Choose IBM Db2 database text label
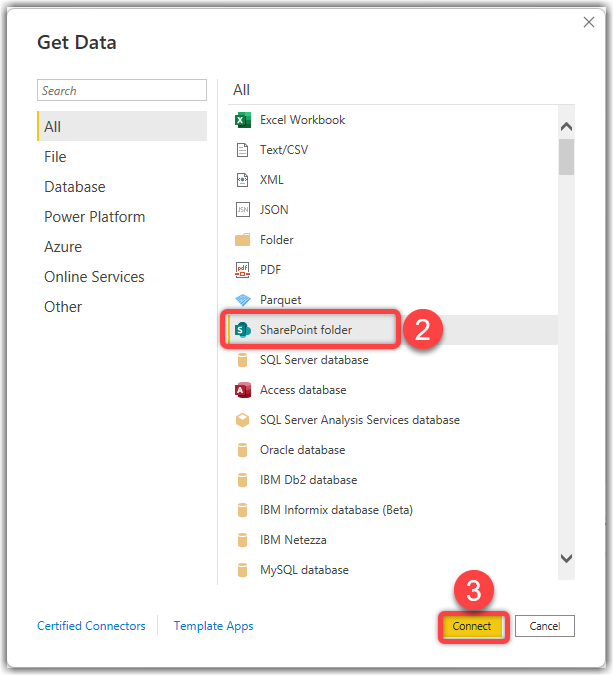Image resolution: width=614 pixels, height=676 pixels. pos(309,480)
